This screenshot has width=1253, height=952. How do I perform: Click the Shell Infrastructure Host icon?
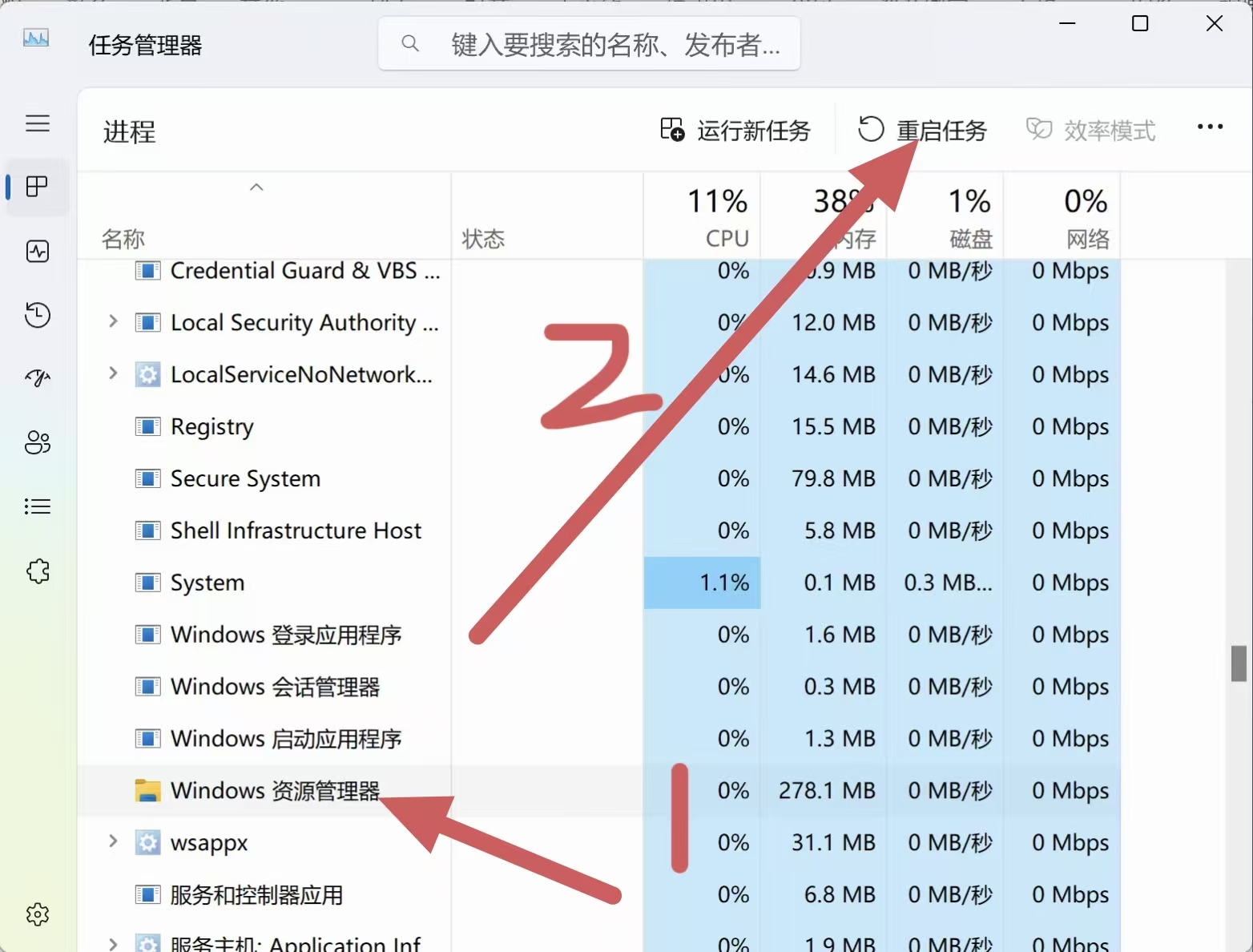coord(147,530)
